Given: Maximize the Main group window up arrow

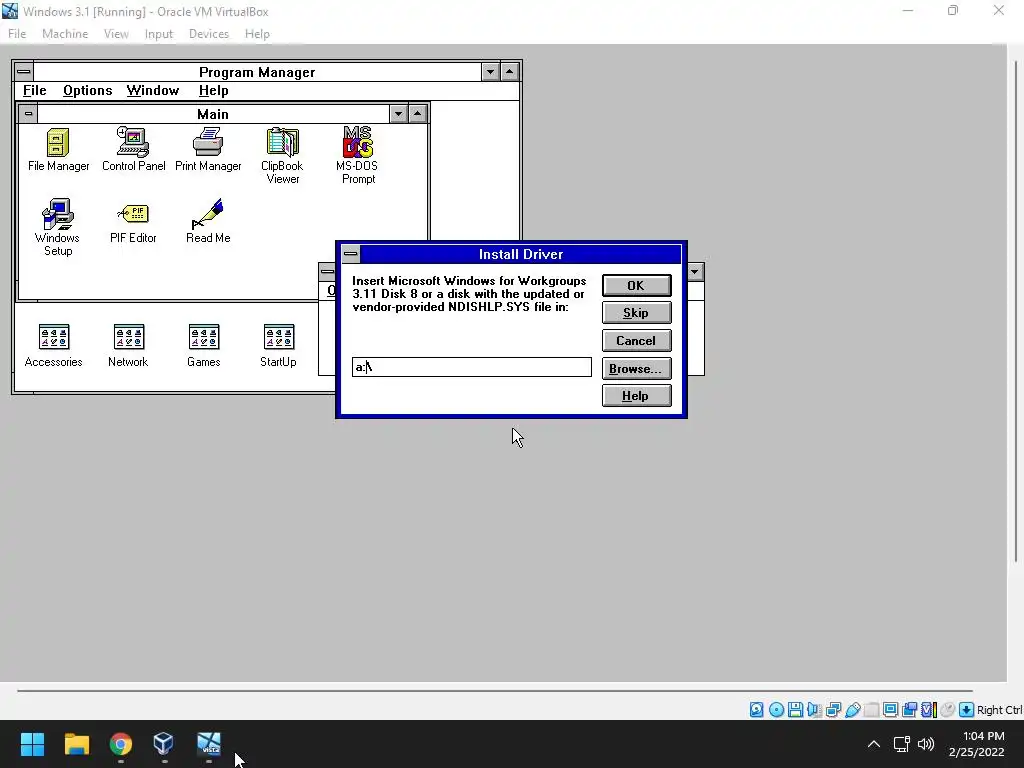Looking at the screenshot, I should click(x=417, y=114).
